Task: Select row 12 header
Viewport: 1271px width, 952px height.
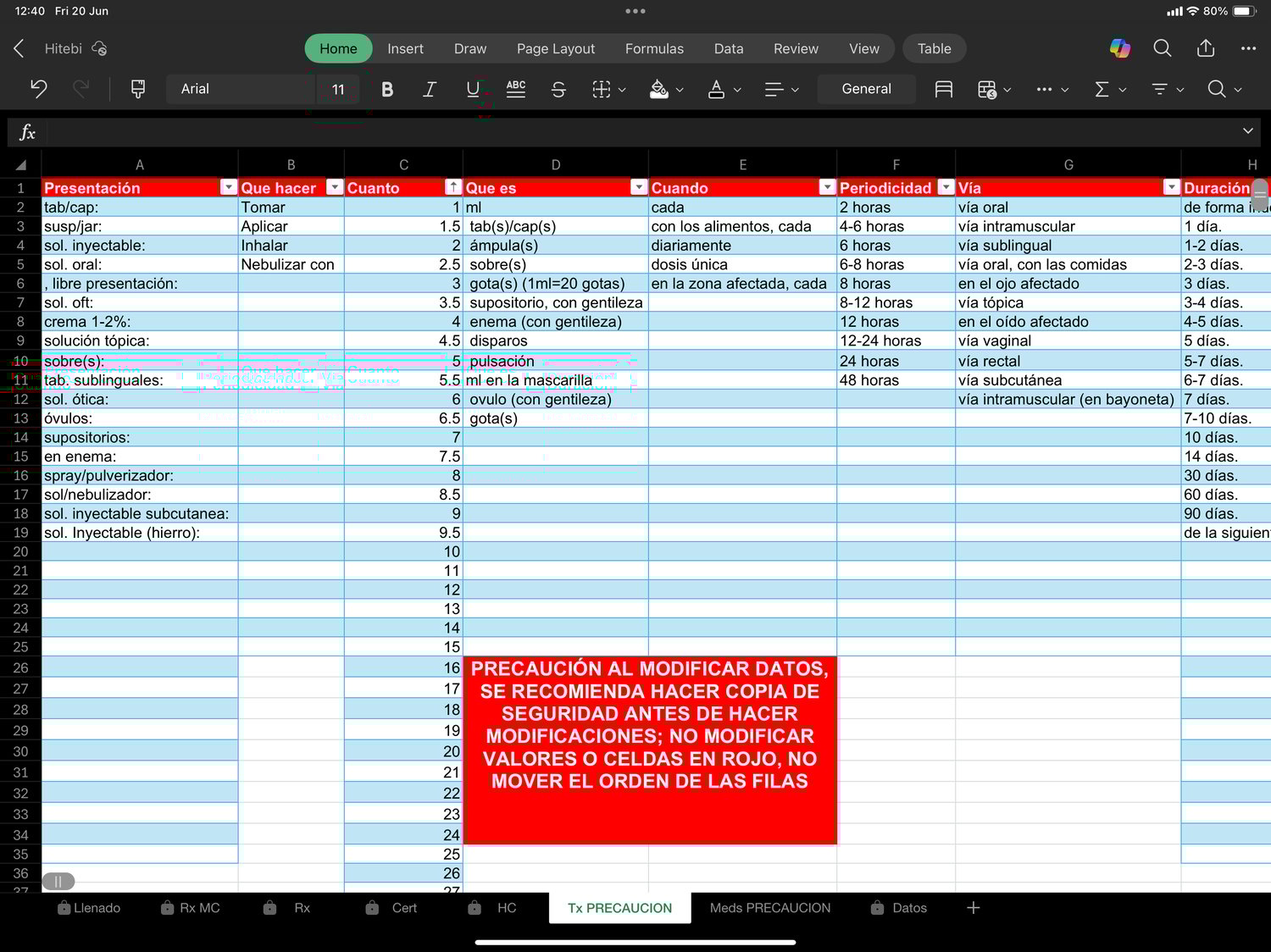Action: coord(20,399)
